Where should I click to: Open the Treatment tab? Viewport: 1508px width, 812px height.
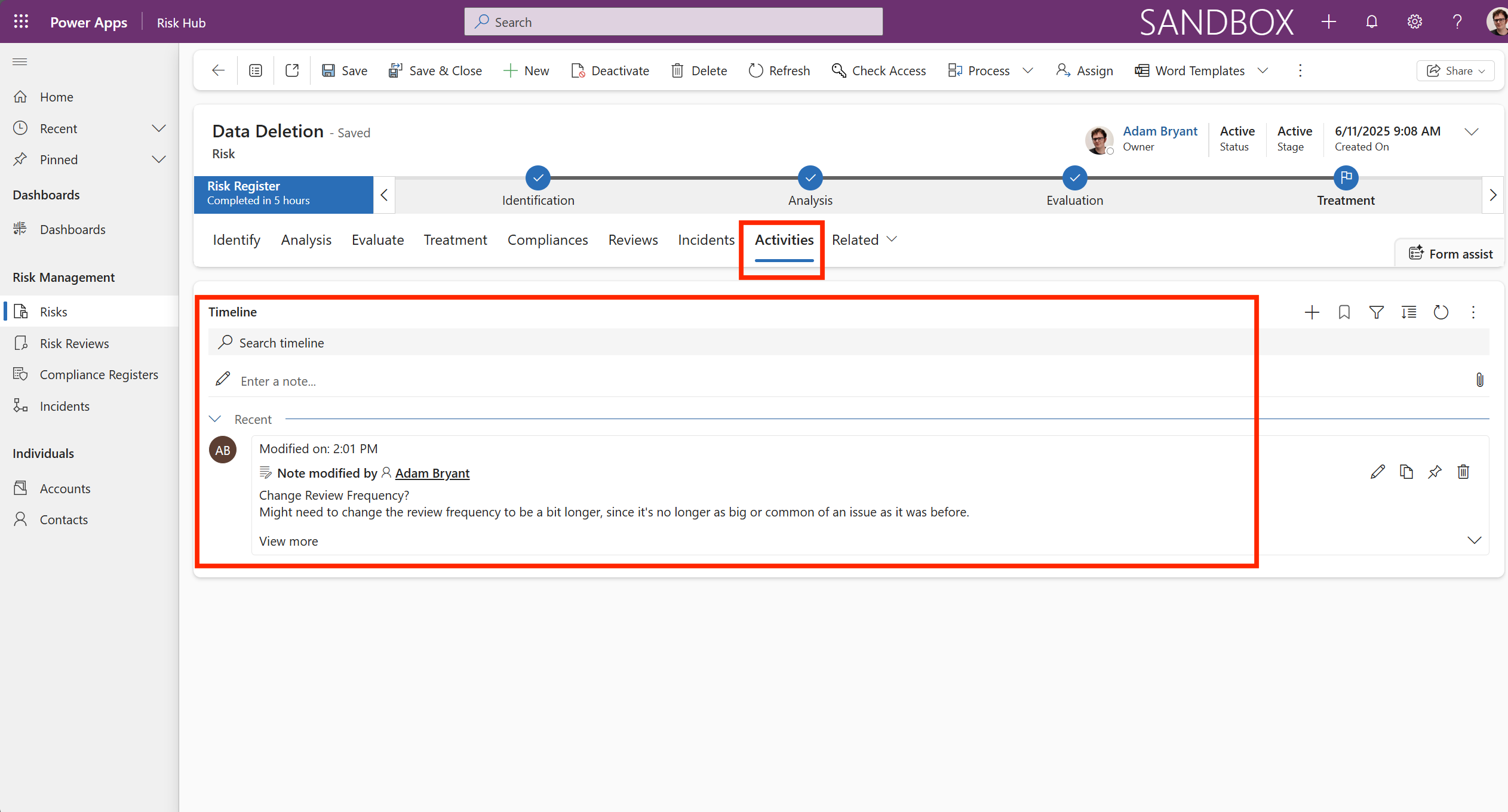click(455, 240)
